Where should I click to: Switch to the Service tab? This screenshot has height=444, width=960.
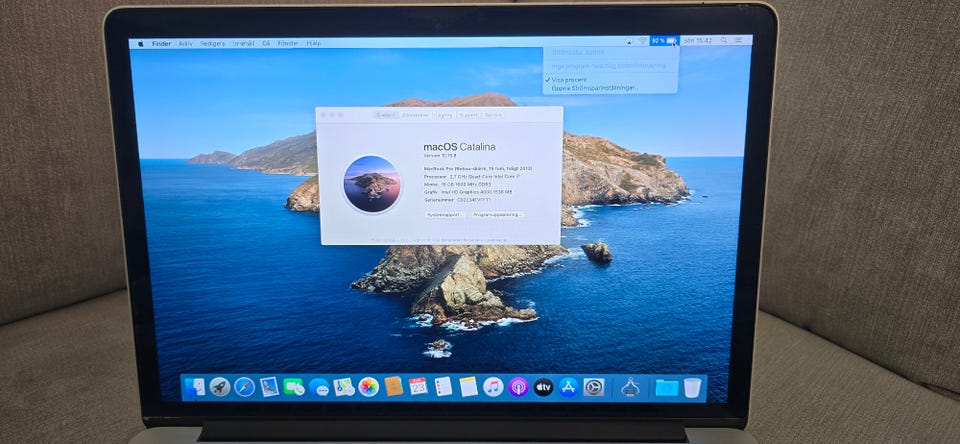pos(492,115)
